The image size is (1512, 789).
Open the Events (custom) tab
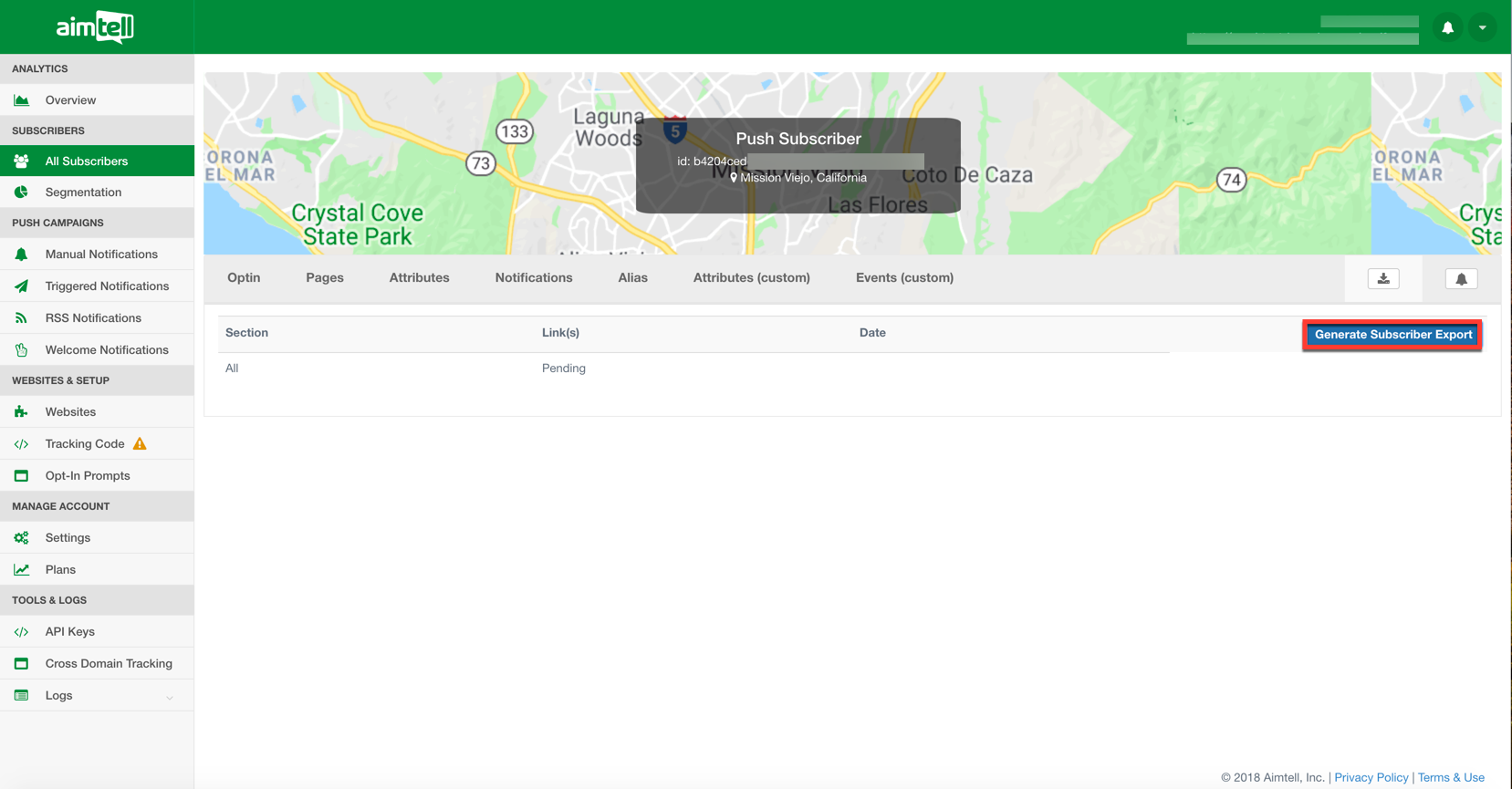pyautogui.click(x=904, y=278)
